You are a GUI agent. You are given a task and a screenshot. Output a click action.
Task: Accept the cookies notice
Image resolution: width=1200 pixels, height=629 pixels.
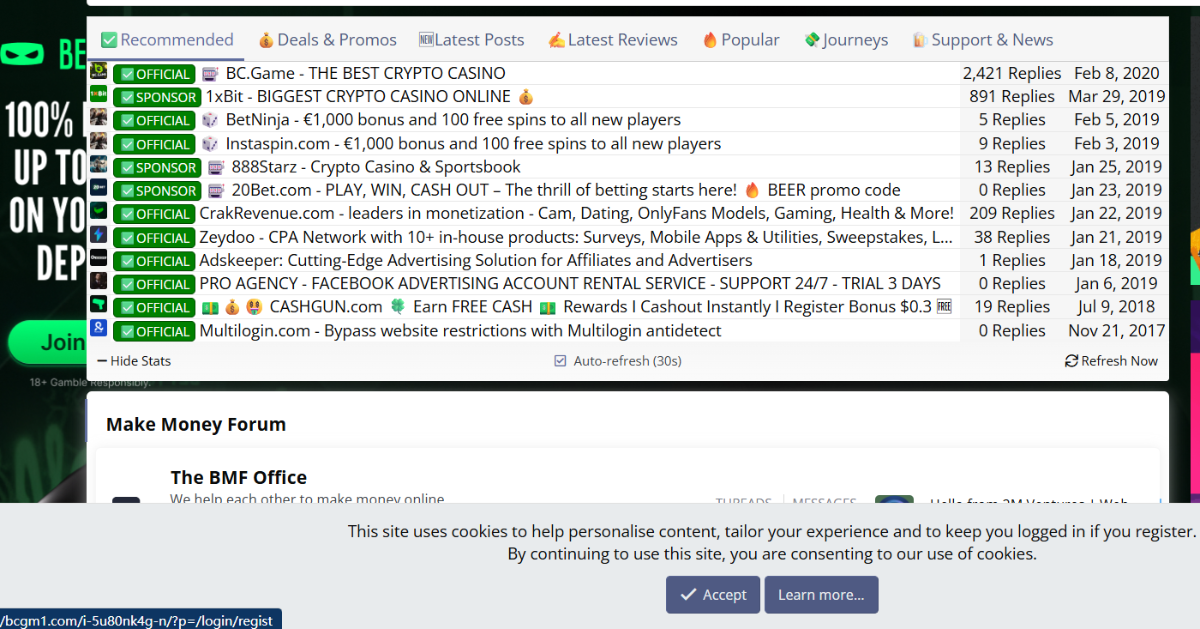click(713, 595)
